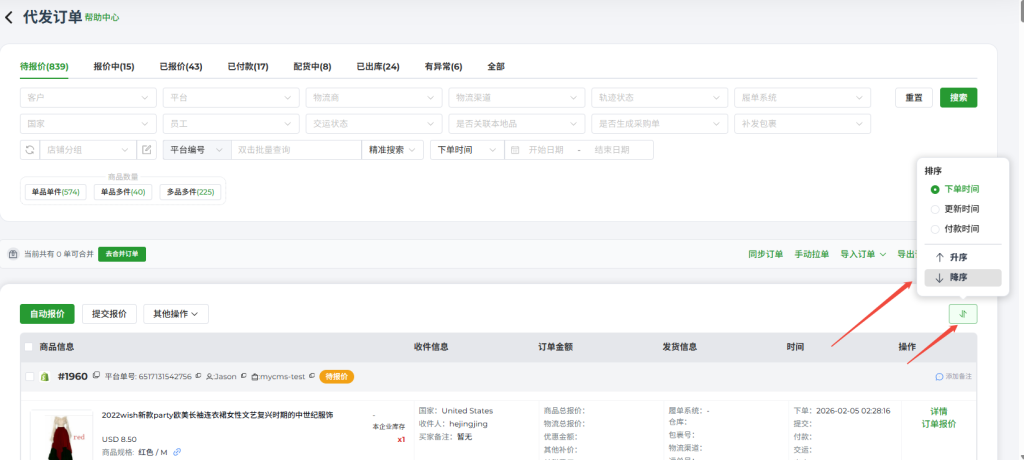This screenshot has width=1024, height=460.
Task: Select the 更新时间 sort radio option
Action: (935, 209)
